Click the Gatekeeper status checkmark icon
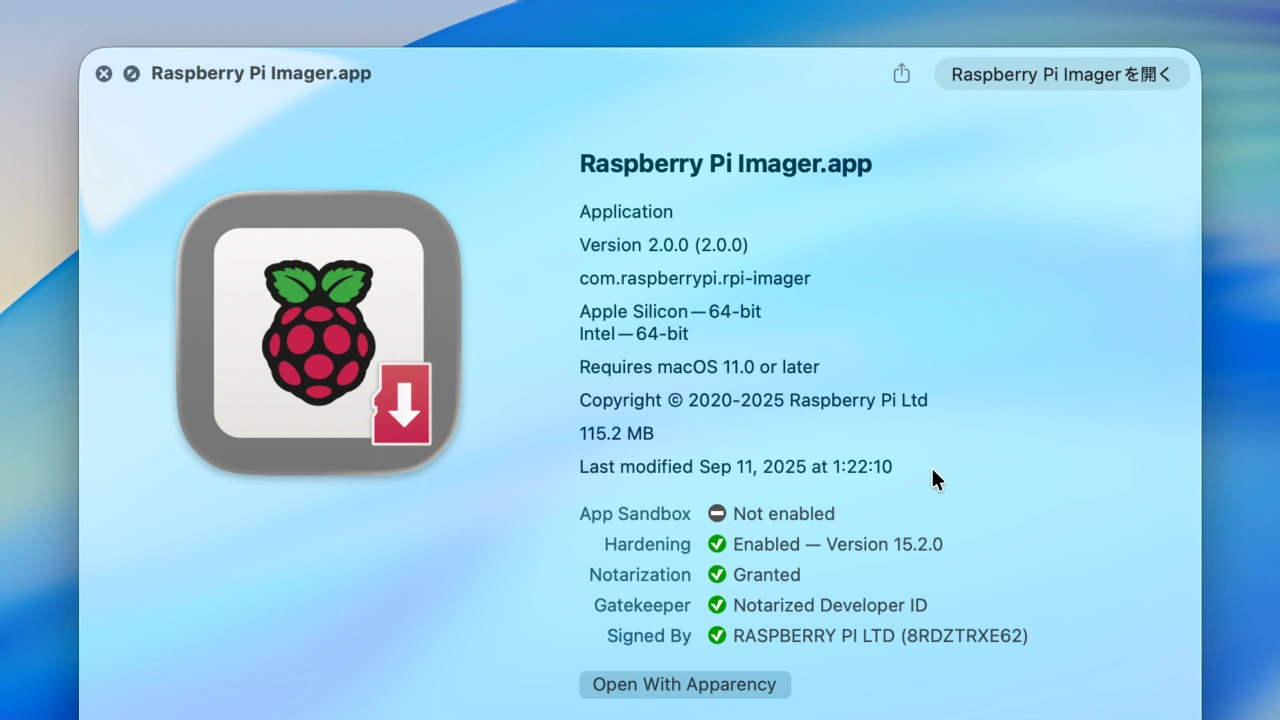 pos(717,605)
